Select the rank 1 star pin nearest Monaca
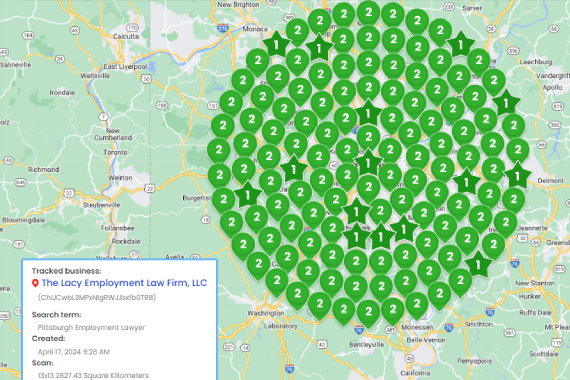Viewport: 570px width, 380px height. point(276,44)
